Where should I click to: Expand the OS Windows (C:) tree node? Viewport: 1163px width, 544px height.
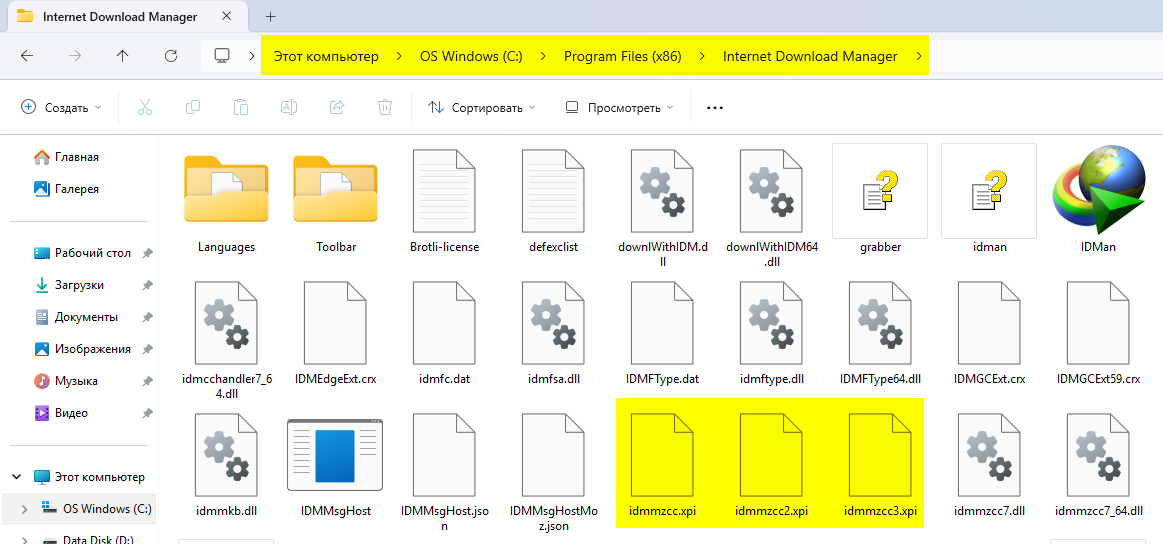coord(24,509)
